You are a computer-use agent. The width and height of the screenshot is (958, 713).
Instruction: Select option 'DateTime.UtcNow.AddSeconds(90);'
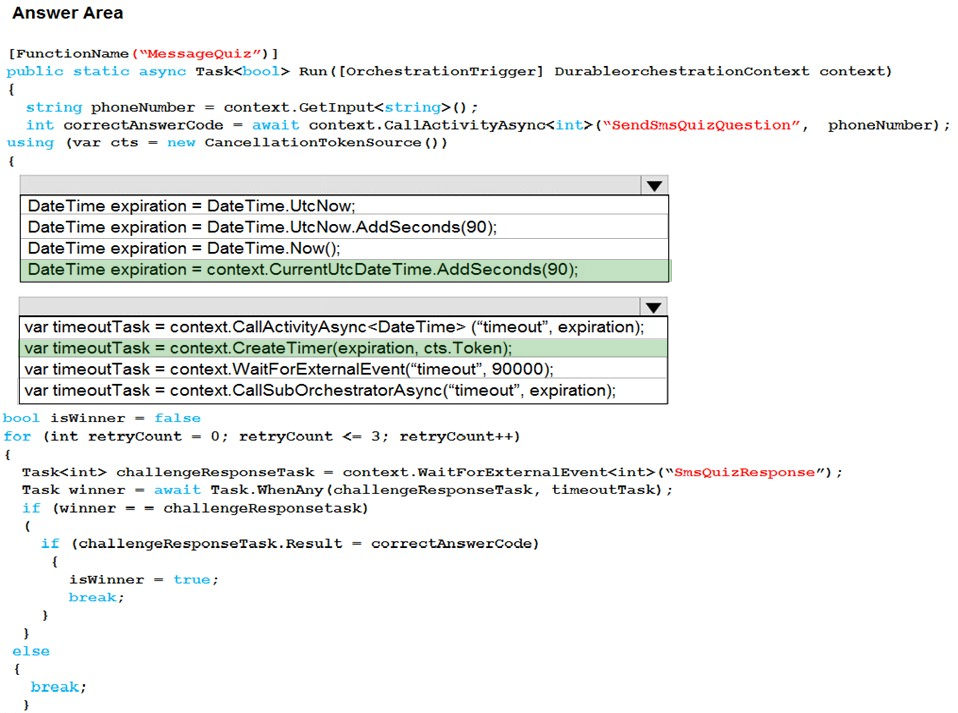tap(345, 227)
